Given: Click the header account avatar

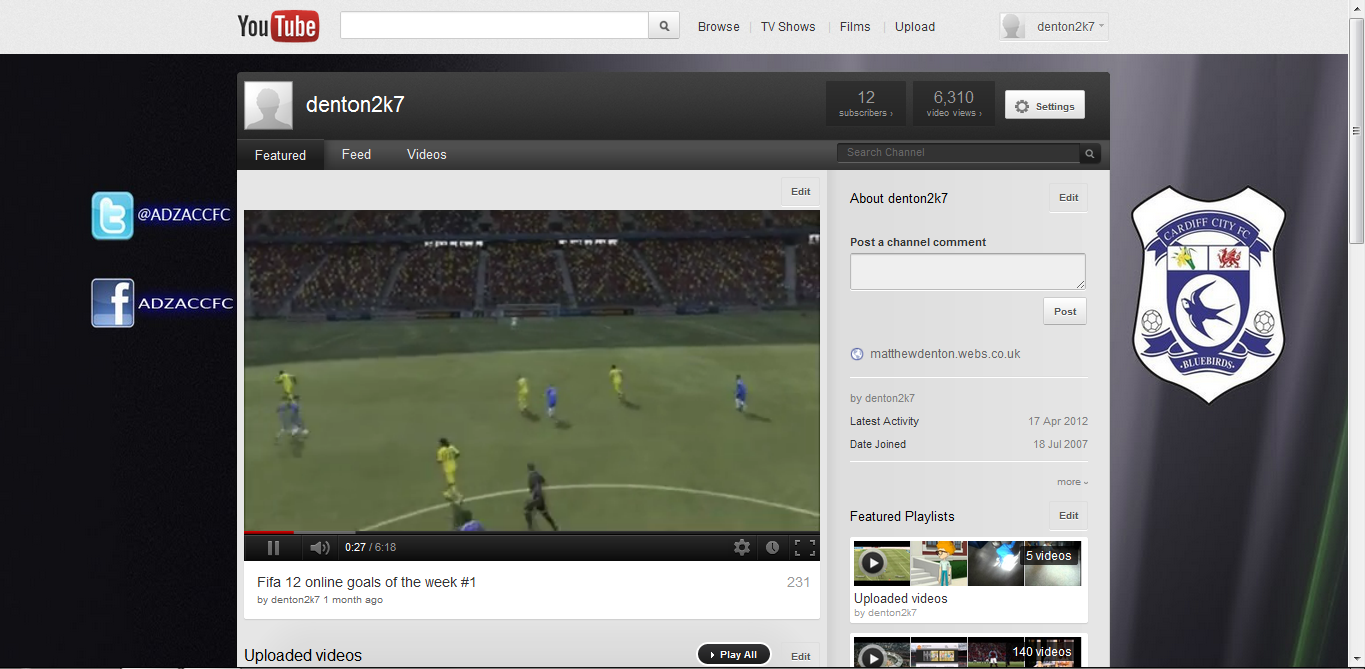Looking at the screenshot, I should (x=1013, y=27).
